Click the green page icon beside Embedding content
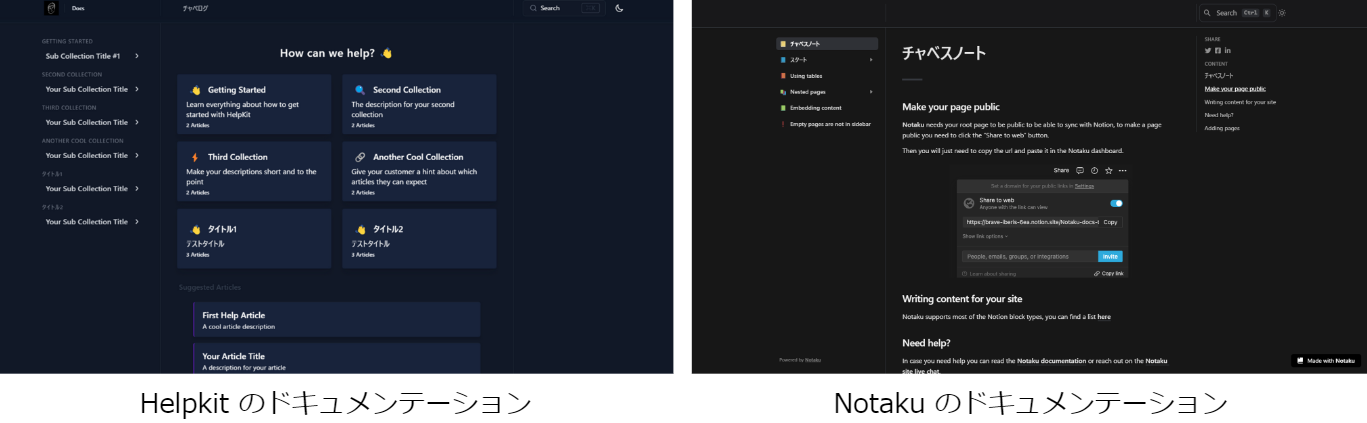 783,108
